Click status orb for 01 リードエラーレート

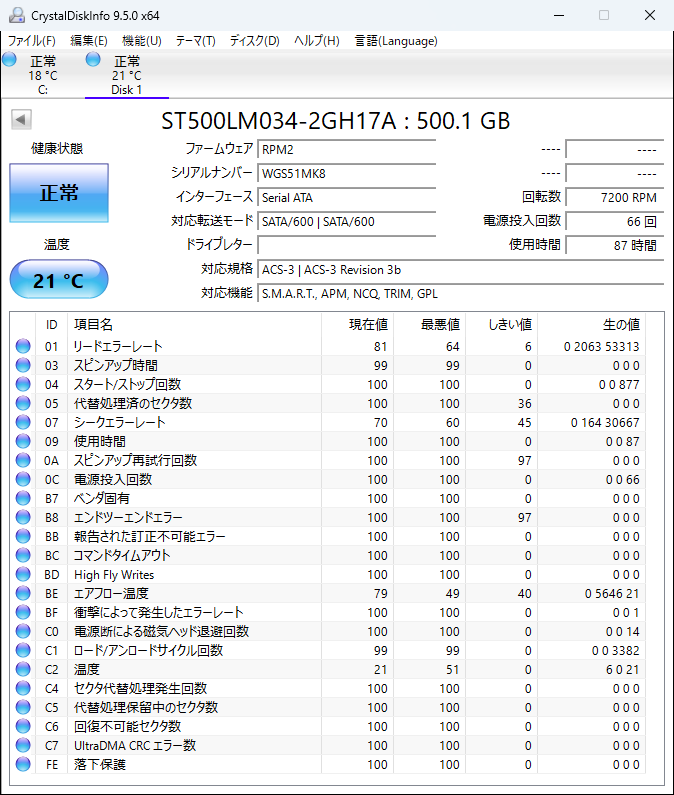tap(23, 346)
